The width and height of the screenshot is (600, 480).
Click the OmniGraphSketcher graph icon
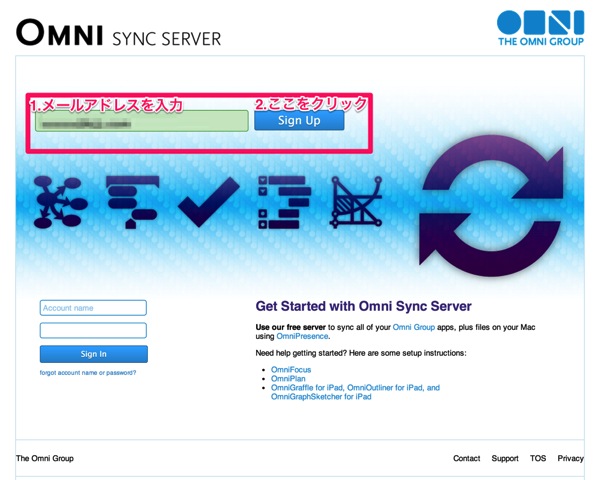(x=356, y=202)
